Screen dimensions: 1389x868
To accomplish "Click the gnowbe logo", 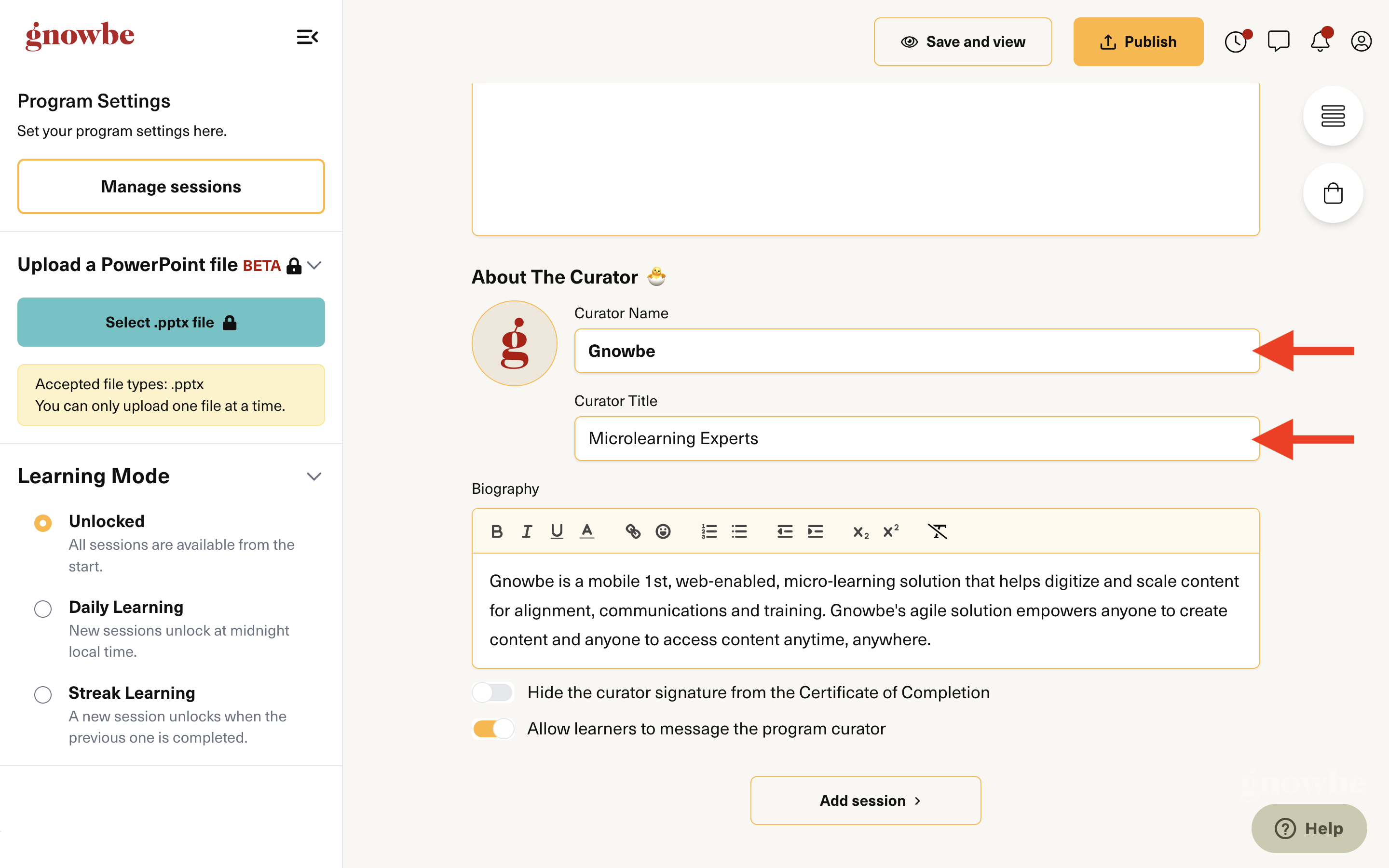I will click(x=80, y=36).
